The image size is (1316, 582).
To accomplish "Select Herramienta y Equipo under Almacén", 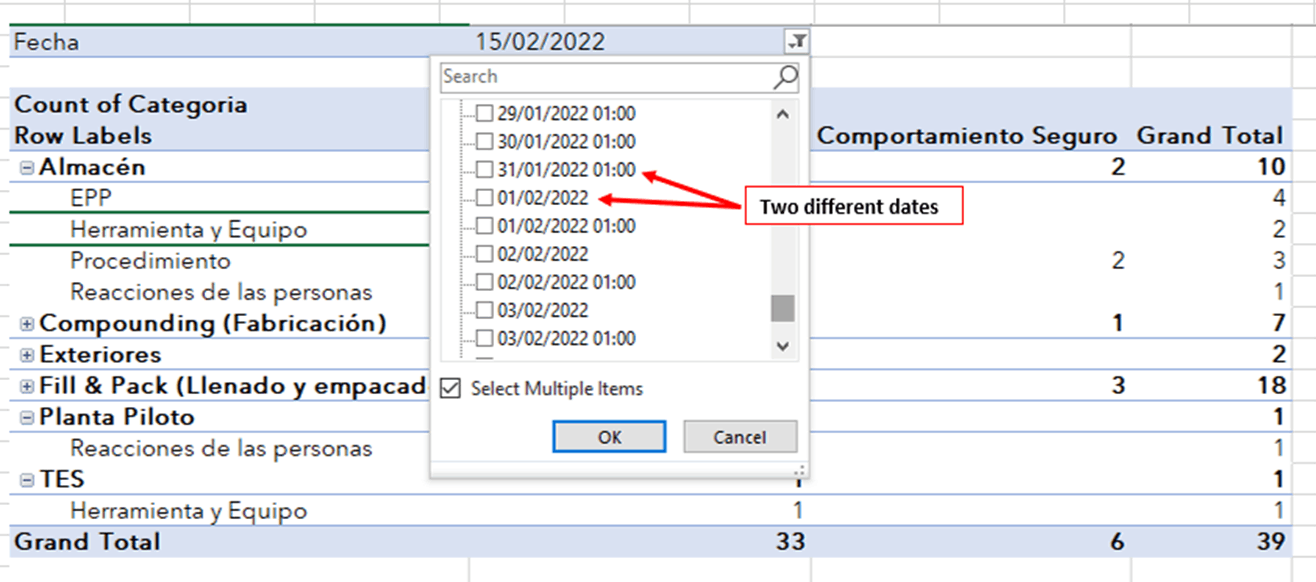I will [188, 230].
